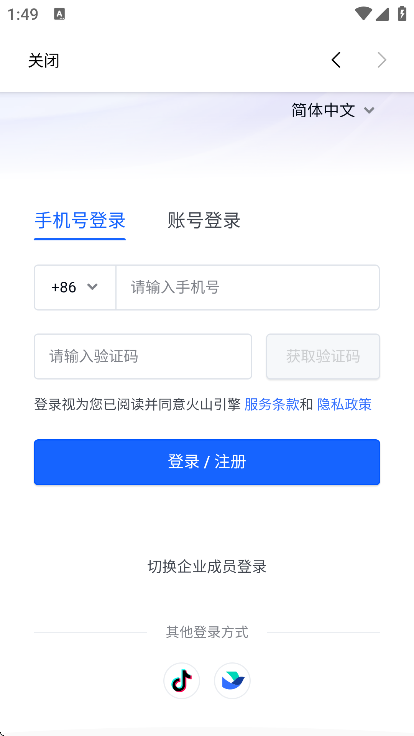
Task: Tap the chevron beside 简体中文
Action: click(x=369, y=111)
